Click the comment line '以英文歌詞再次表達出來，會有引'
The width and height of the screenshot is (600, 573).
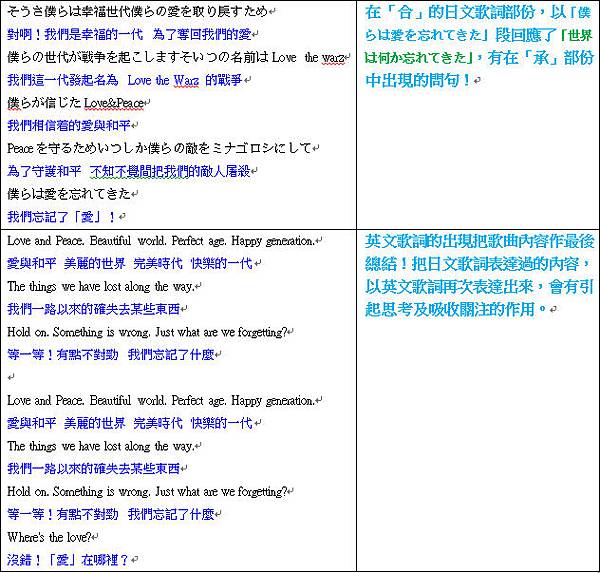(x=479, y=286)
